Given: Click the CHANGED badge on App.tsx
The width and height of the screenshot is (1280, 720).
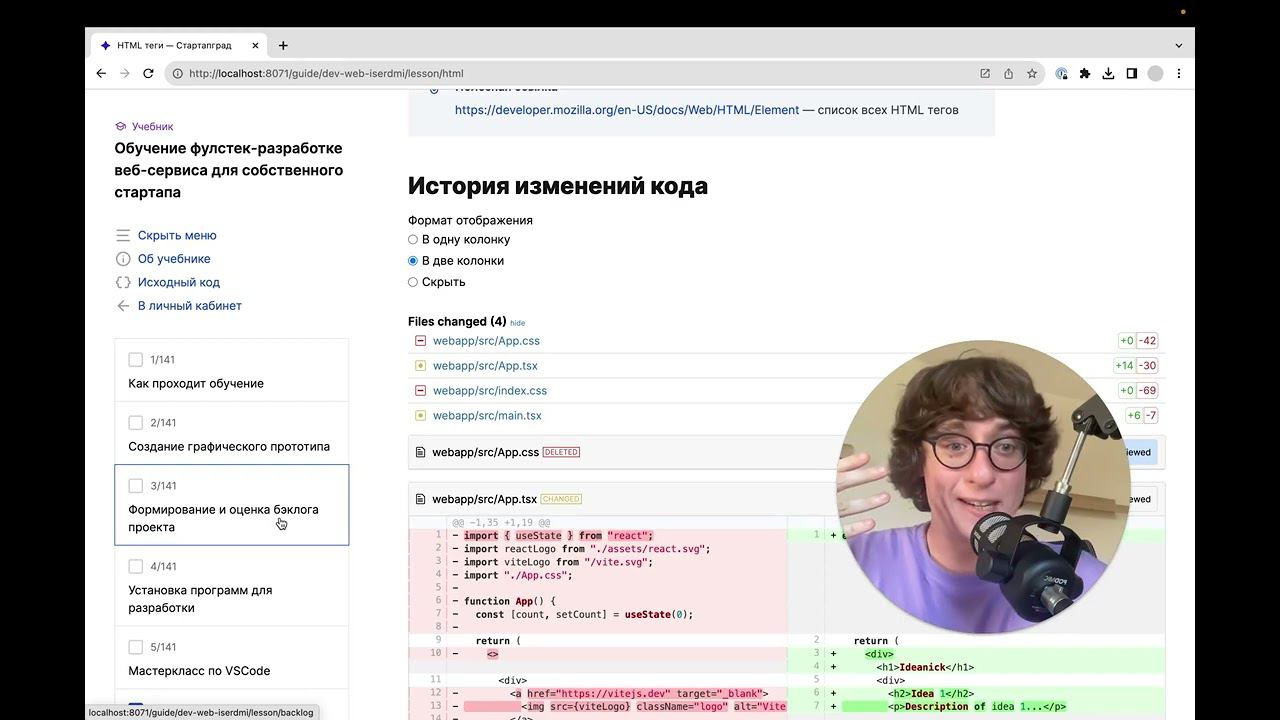Looking at the screenshot, I should pos(561,499).
